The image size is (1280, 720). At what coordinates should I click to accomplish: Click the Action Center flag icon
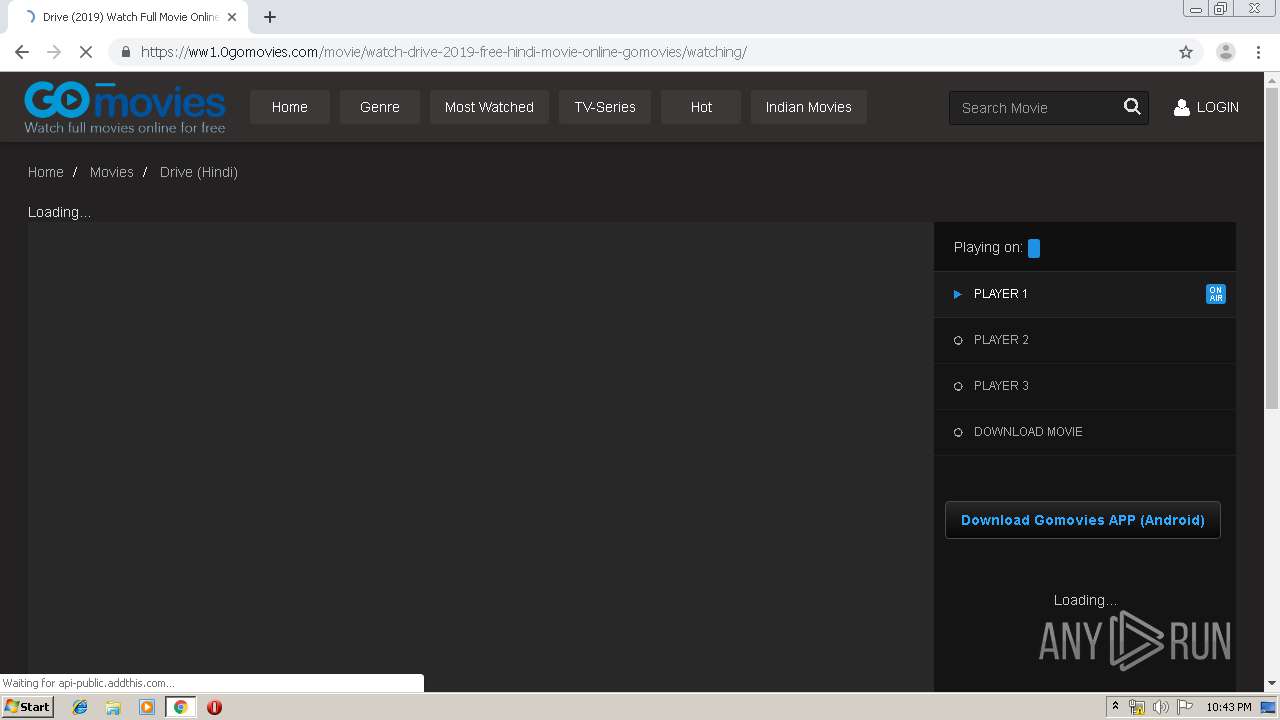pos(1185,707)
